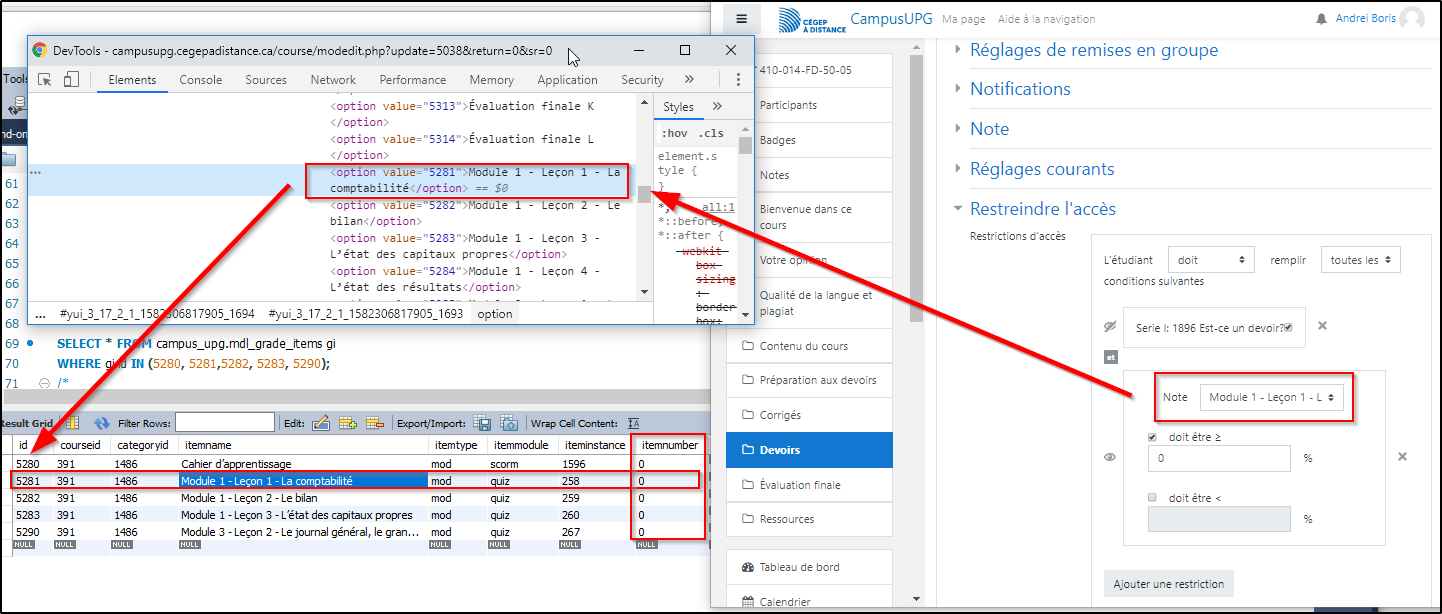1442x614 pixels.
Task: Click the 'Ajouter une restriction' button
Action: [x=1168, y=584]
